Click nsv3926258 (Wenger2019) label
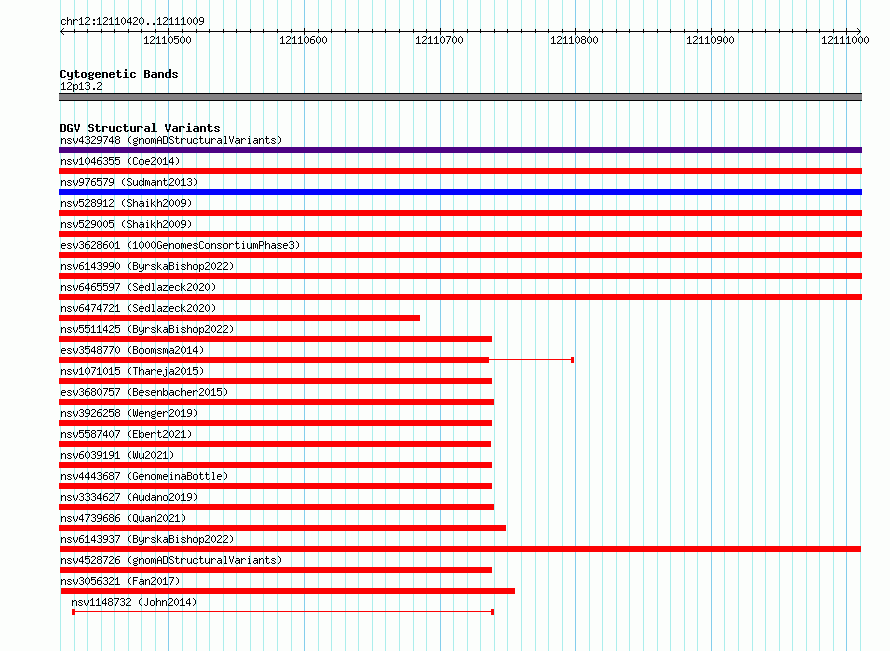 pyautogui.click(x=129, y=413)
